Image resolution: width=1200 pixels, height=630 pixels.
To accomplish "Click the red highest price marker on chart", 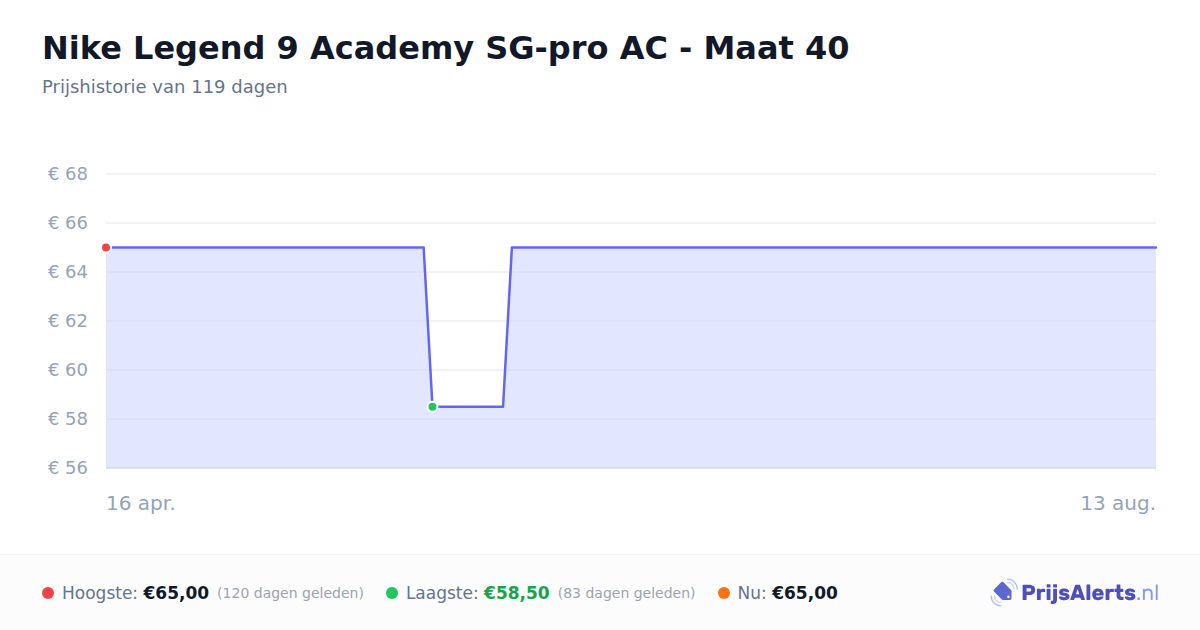I will (x=106, y=247).
